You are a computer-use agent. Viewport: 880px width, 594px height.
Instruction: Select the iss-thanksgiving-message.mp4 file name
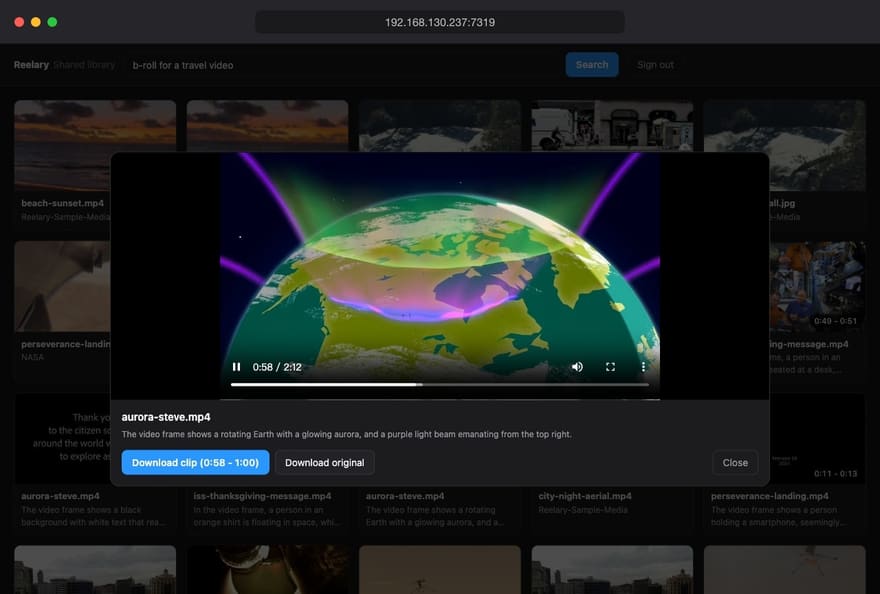262,496
